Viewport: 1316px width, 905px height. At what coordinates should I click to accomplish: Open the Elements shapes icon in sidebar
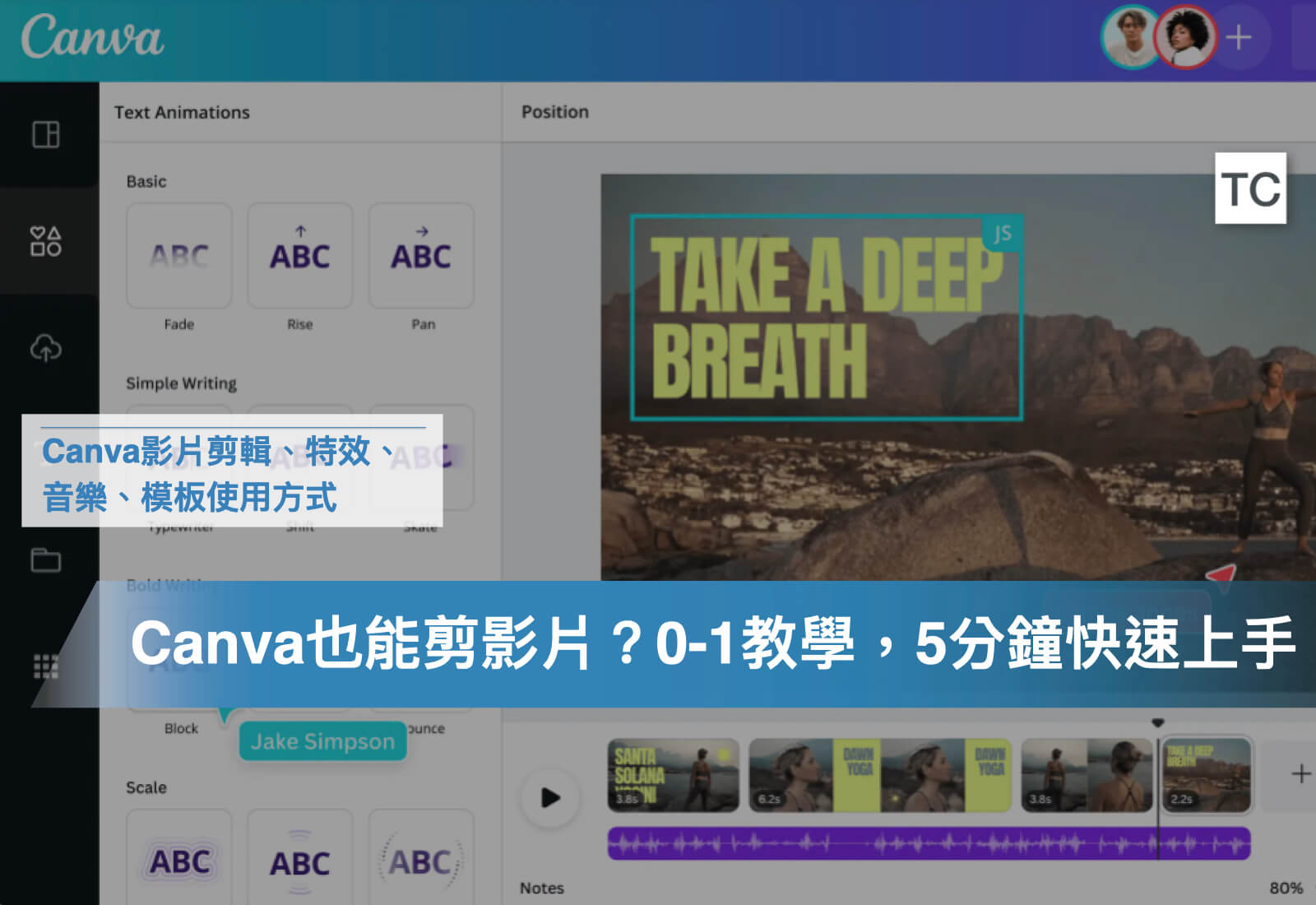(x=46, y=241)
